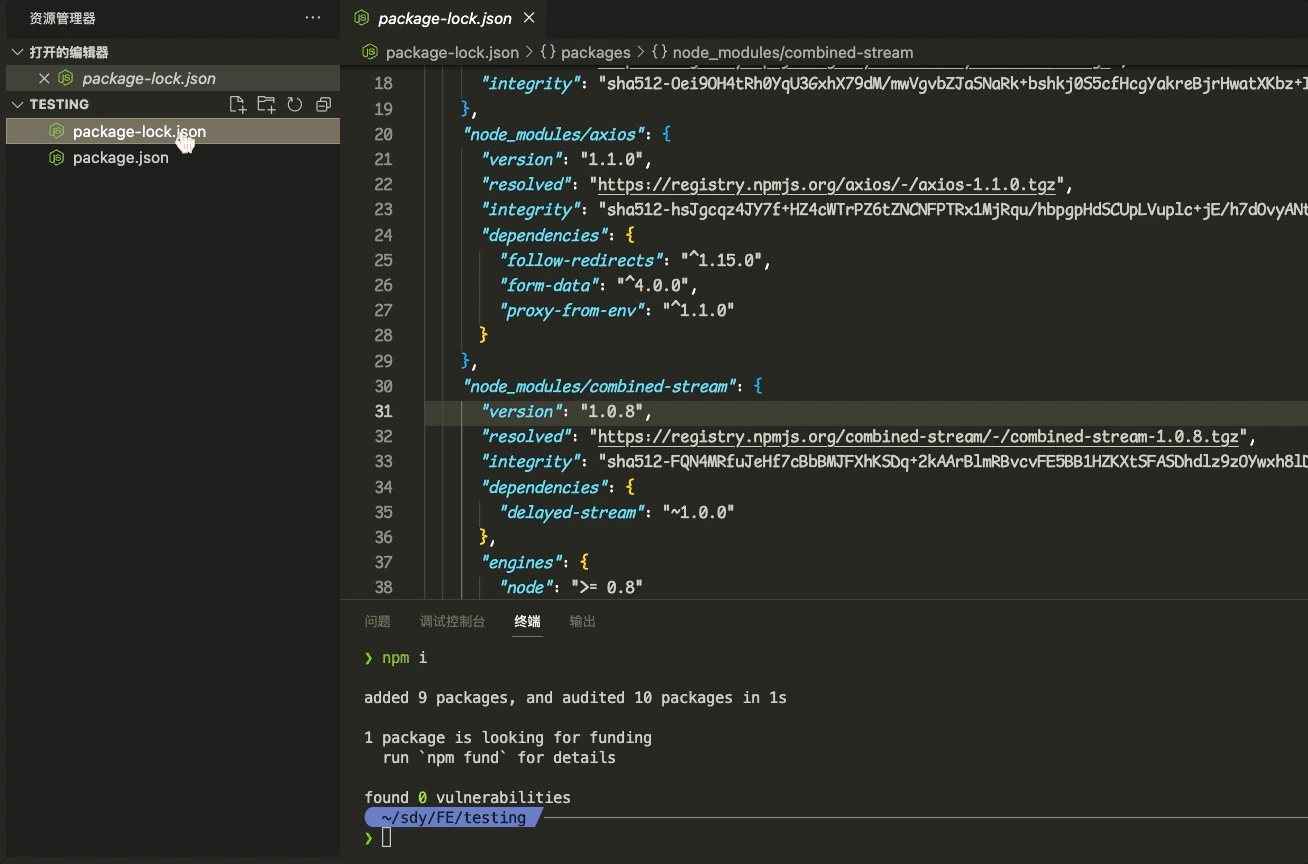This screenshot has width=1308, height=864.
Task: Click "found 0 vulnerabilities" terminal line
Action: (x=467, y=798)
